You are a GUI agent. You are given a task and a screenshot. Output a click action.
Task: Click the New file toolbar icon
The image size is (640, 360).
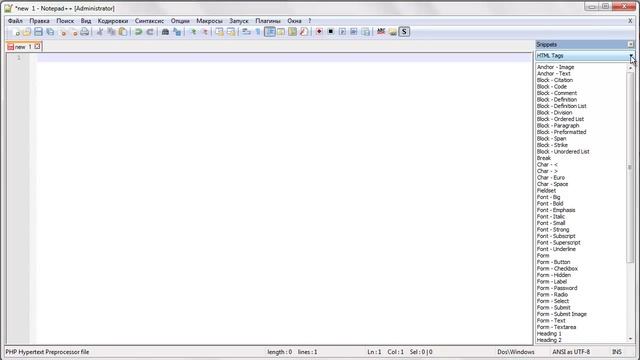point(16,32)
